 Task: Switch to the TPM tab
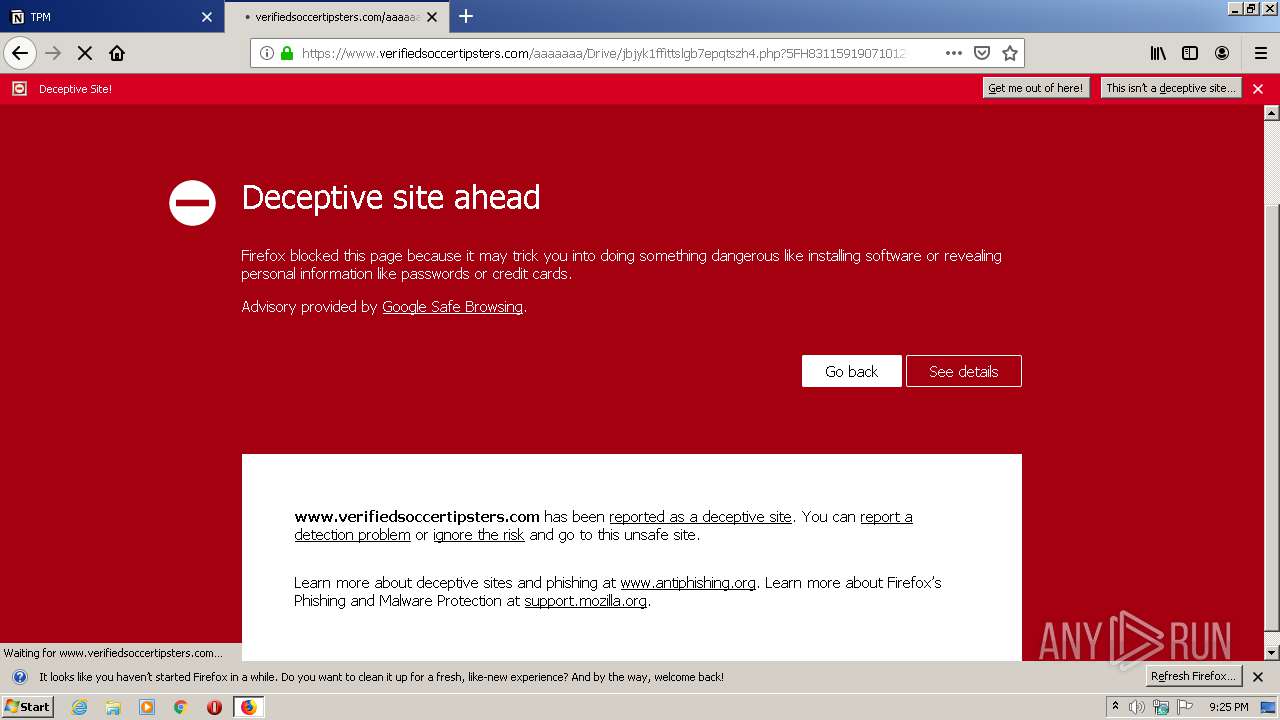110,17
